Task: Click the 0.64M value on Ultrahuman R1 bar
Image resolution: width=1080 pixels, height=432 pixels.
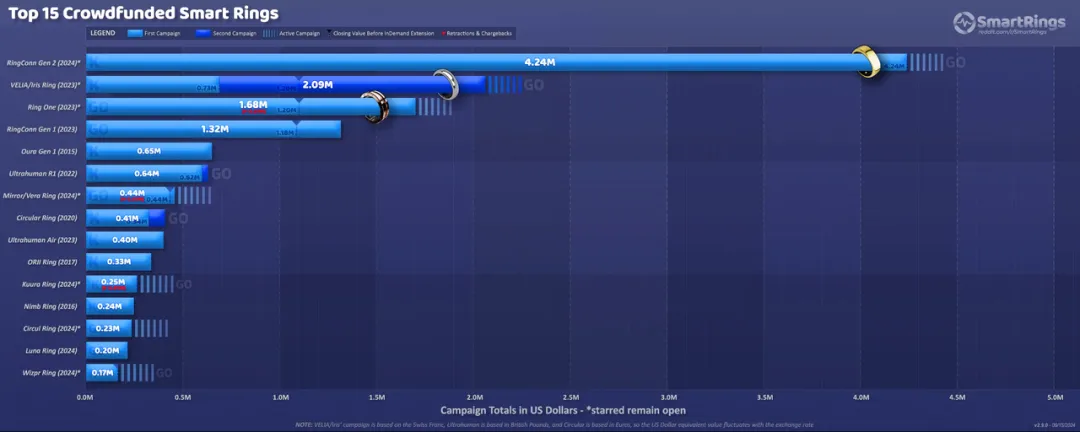Action: tap(147, 174)
